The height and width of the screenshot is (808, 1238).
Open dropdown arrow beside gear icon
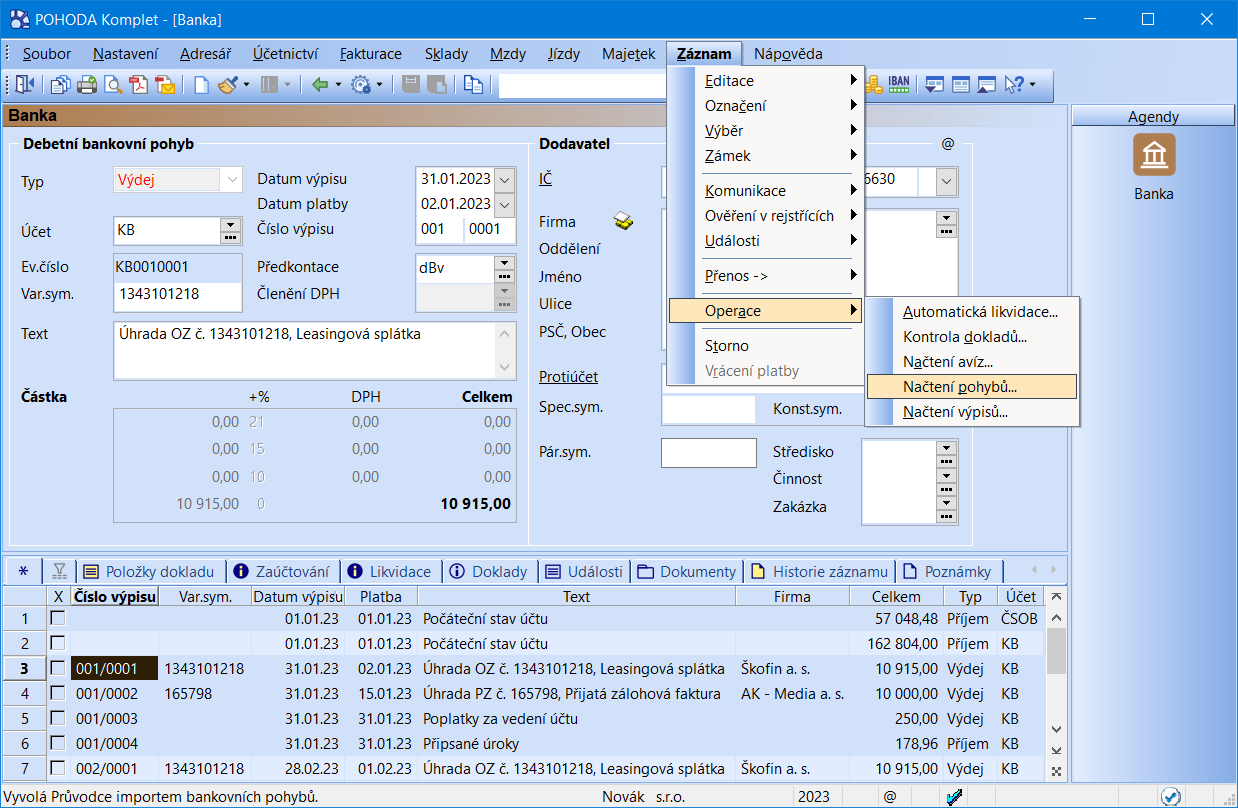379,85
